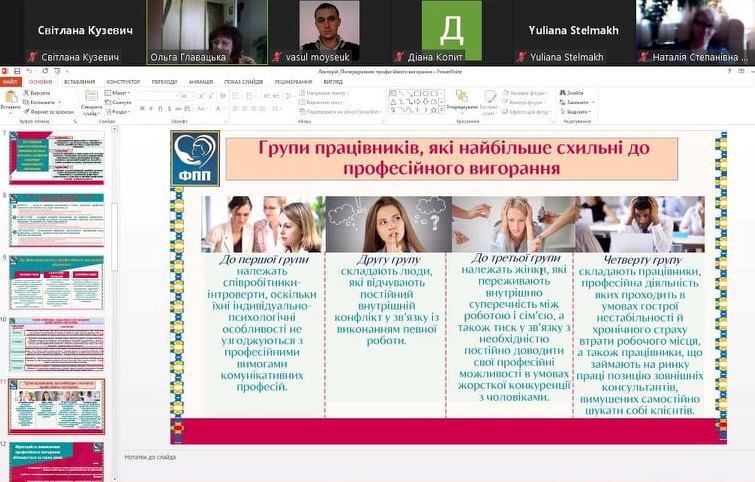Switch to the ВСТАВЛЕННЯ ribbon tab
Screen dimensions: 755x482
point(79,82)
